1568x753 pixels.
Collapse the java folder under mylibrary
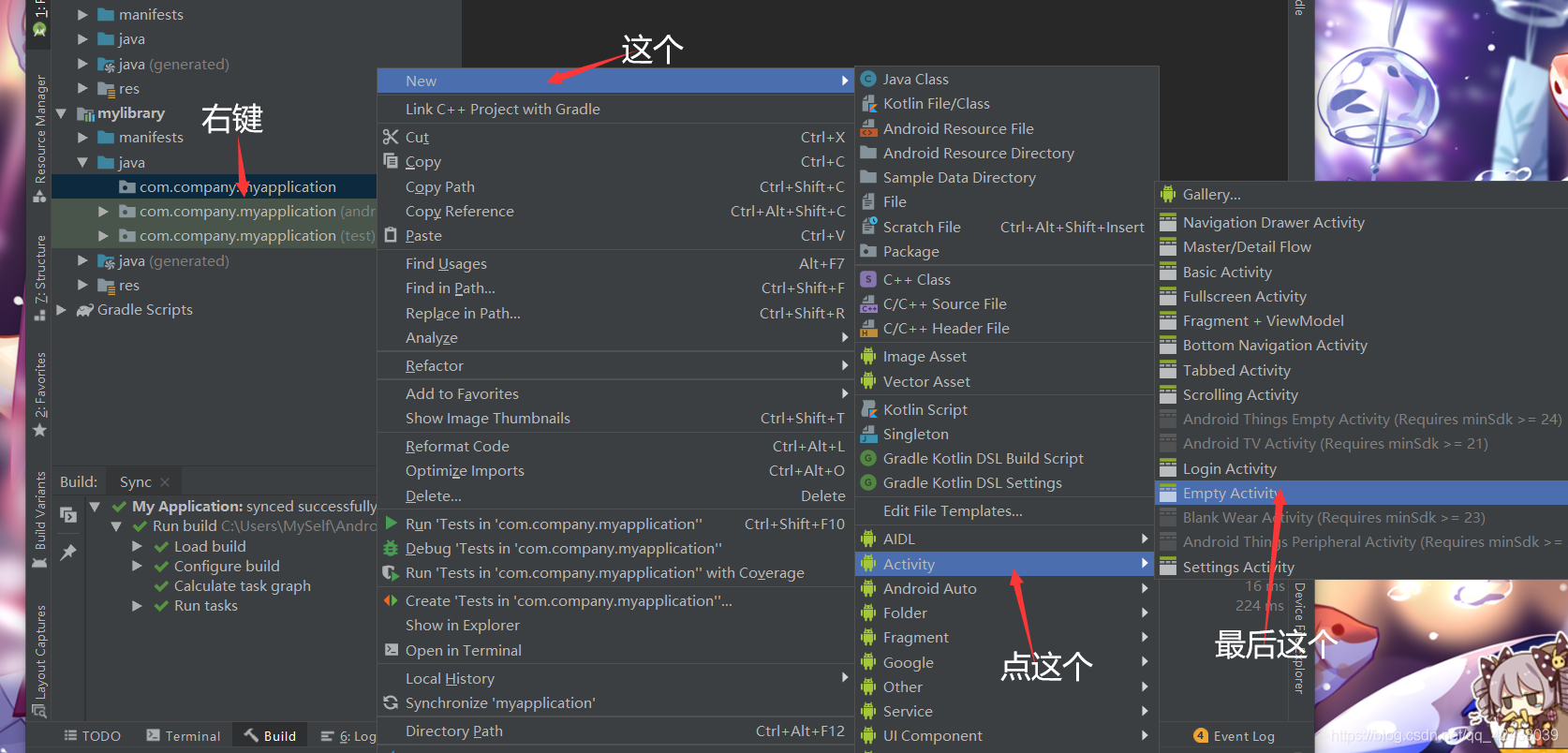(x=82, y=162)
